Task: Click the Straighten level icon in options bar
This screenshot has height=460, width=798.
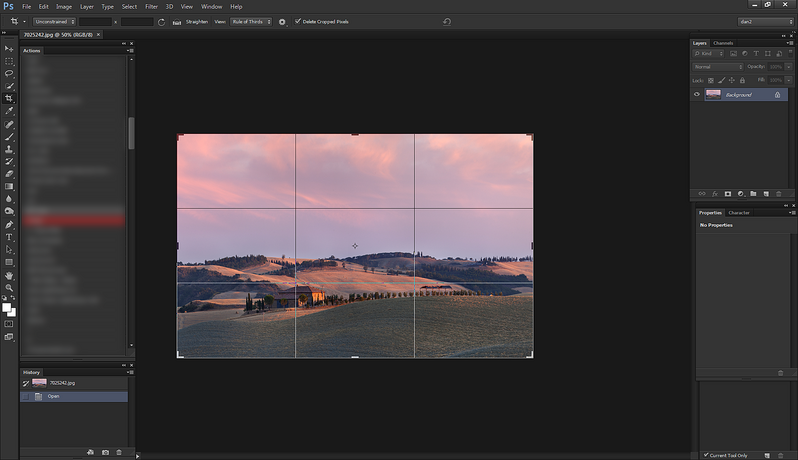Action: click(177, 22)
